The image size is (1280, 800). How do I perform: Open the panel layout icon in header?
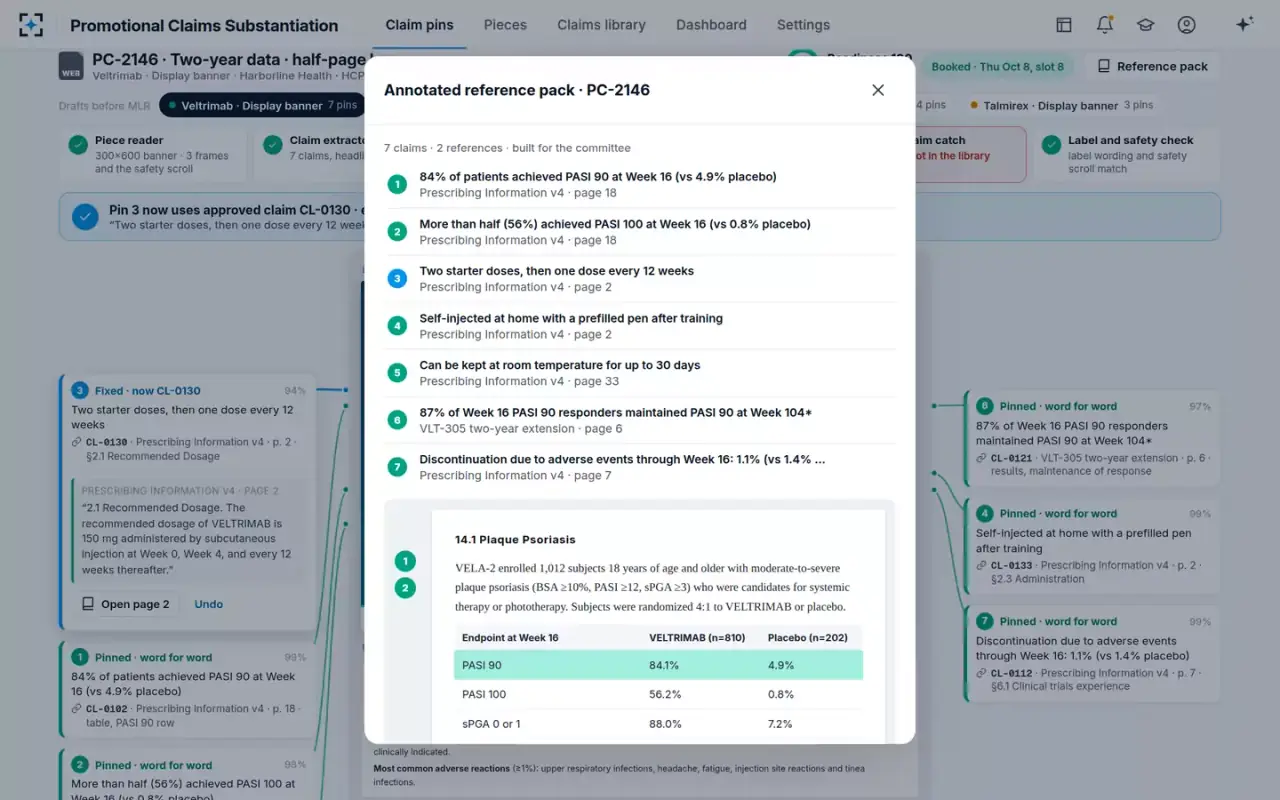click(x=1064, y=25)
